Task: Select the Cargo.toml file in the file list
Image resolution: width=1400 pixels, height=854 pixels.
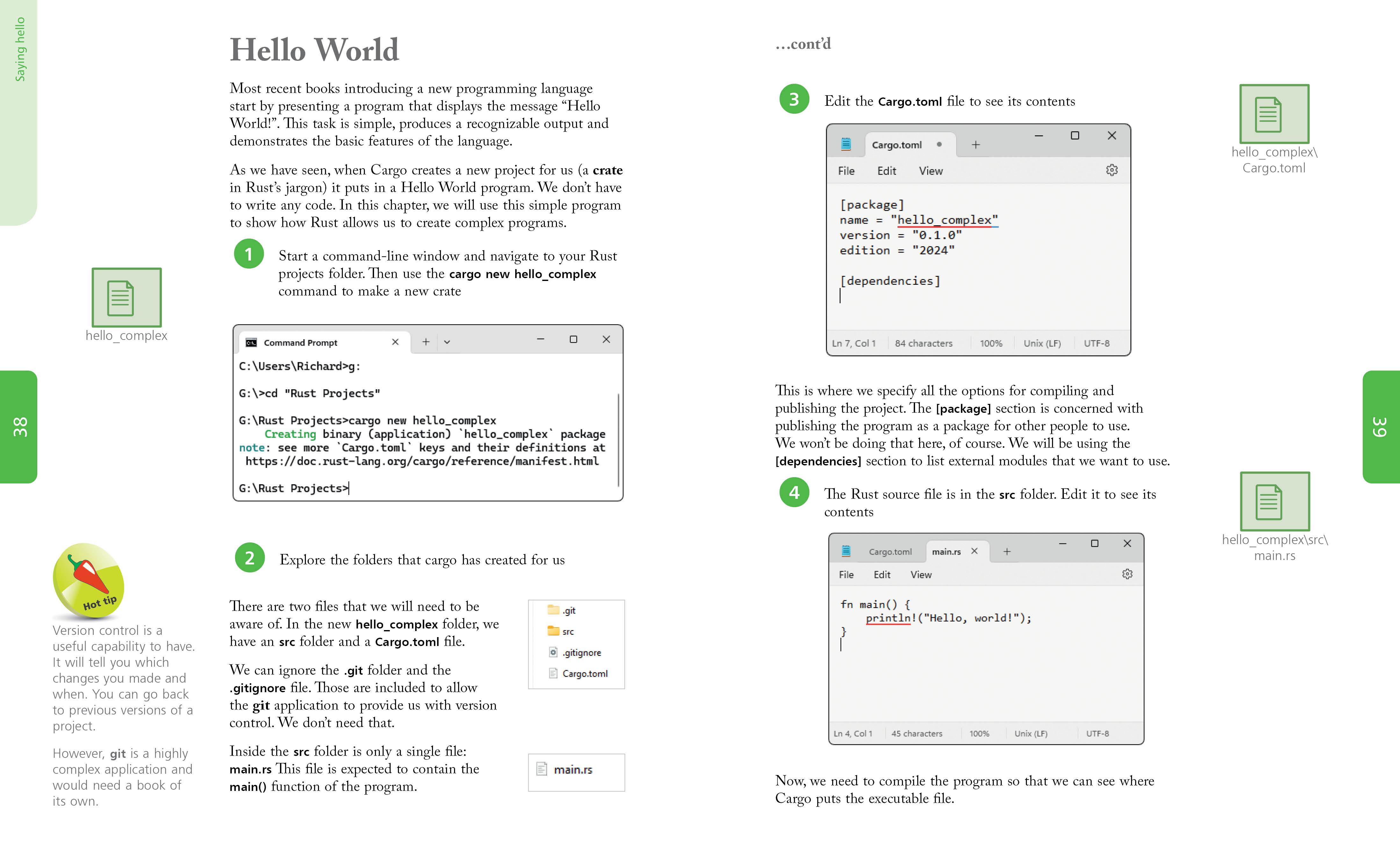Action: tap(578, 673)
